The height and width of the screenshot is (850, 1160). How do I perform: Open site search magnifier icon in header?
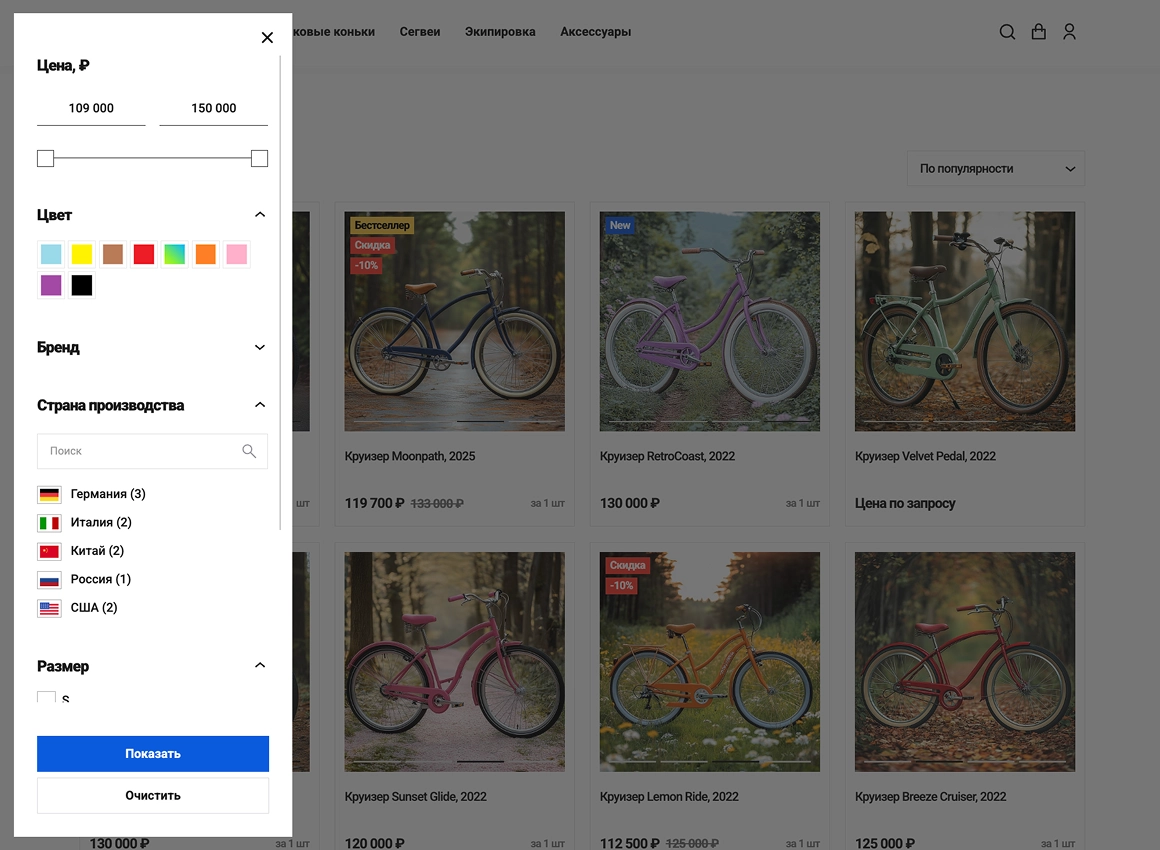(x=1007, y=32)
